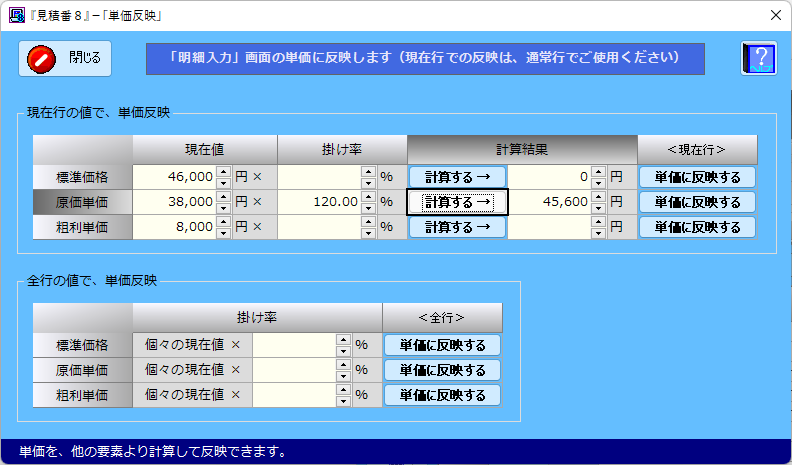This screenshot has height=465, width=792.
Task: Click the blue question mark help icon
Action: click(x=758, y=58)
